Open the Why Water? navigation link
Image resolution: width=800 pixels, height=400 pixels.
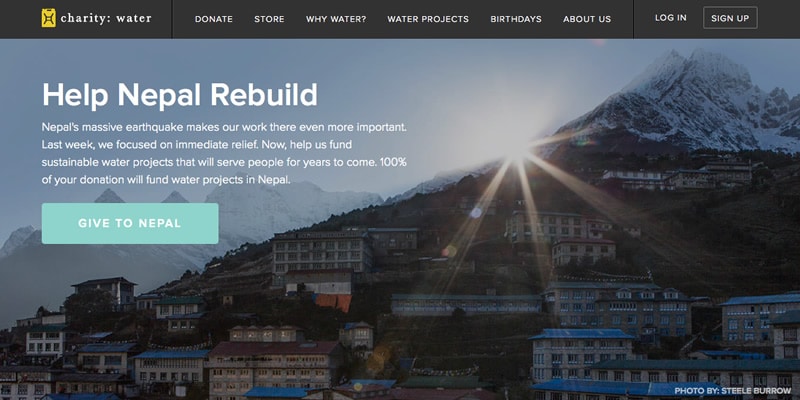pyautogui.click(x=336, y=19)
